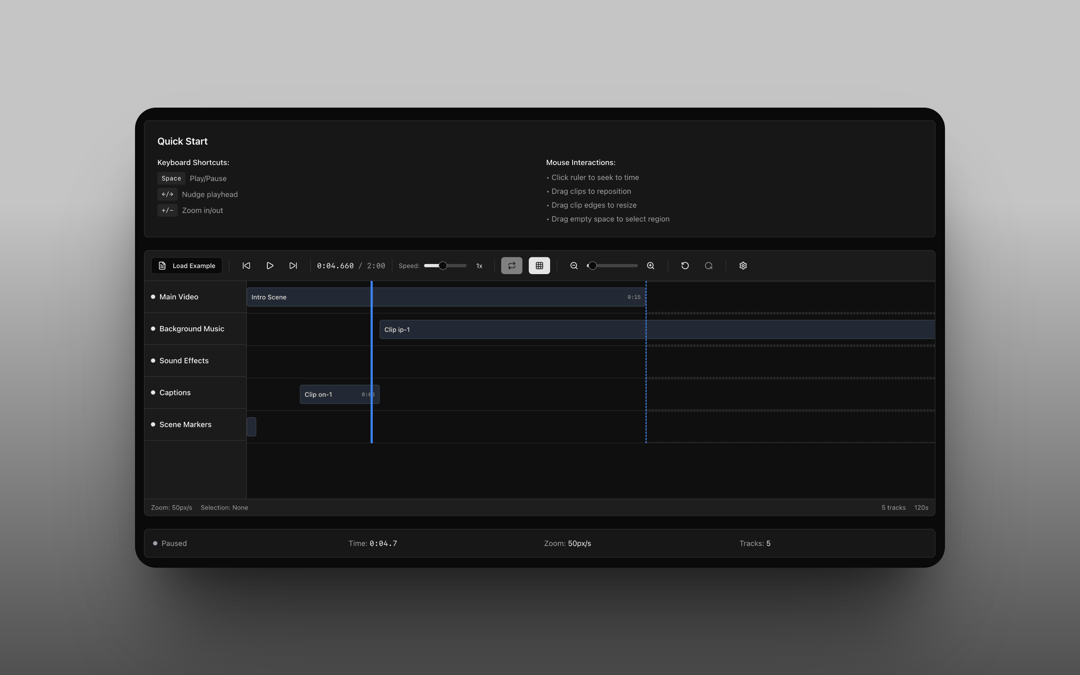Select the Intro Scene clip
The height and width of the screenshot is (675, 1080).
(x=446, y=297)
